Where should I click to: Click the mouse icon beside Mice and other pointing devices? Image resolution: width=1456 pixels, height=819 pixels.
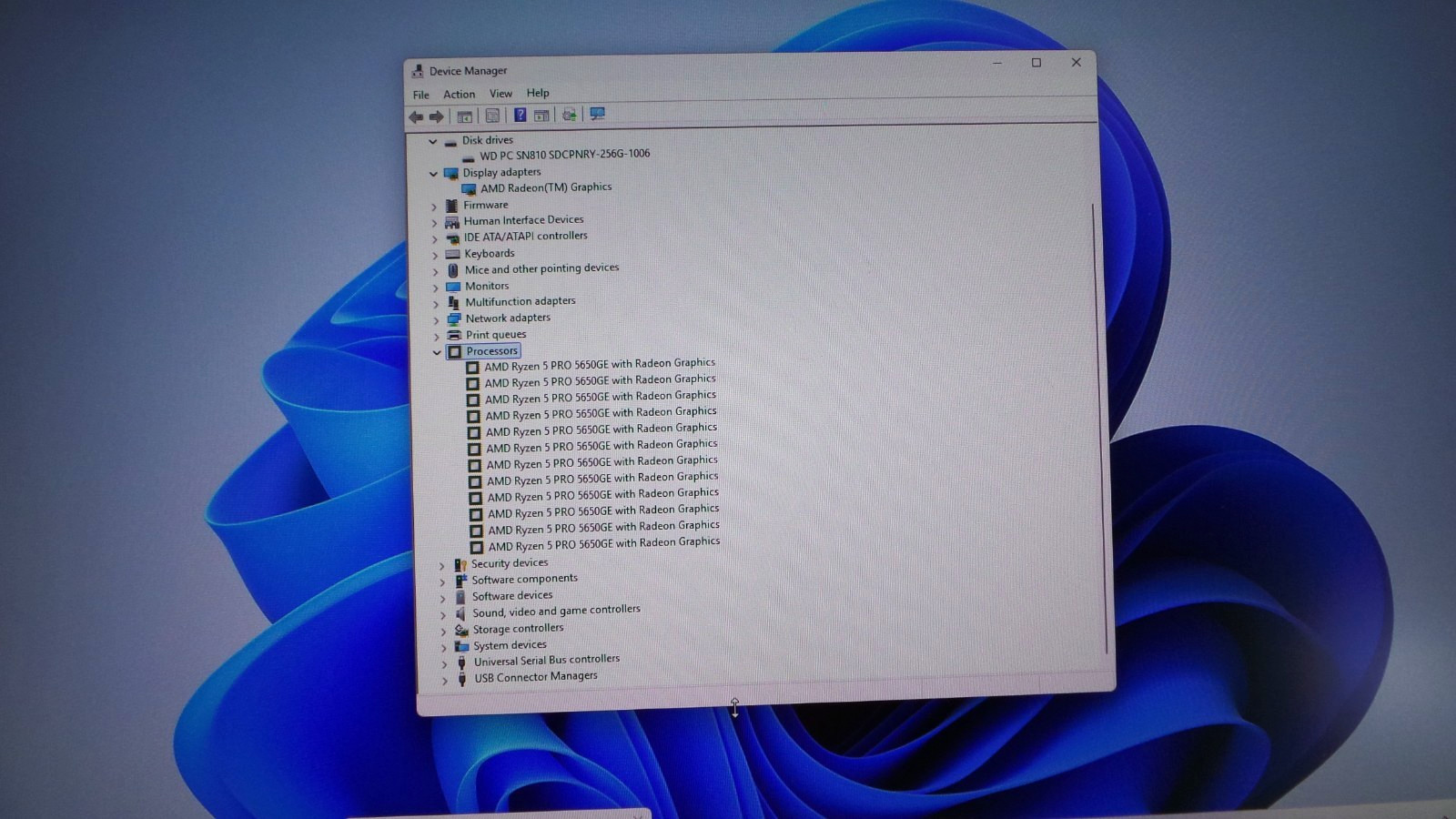[454, 270]
